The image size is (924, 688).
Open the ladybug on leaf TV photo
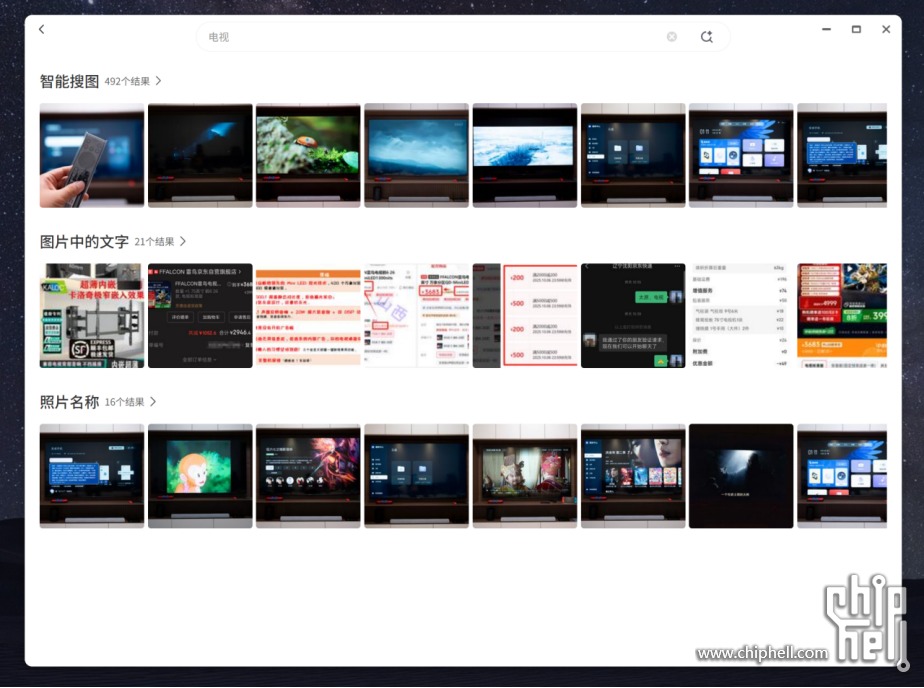tap(308, 155)
